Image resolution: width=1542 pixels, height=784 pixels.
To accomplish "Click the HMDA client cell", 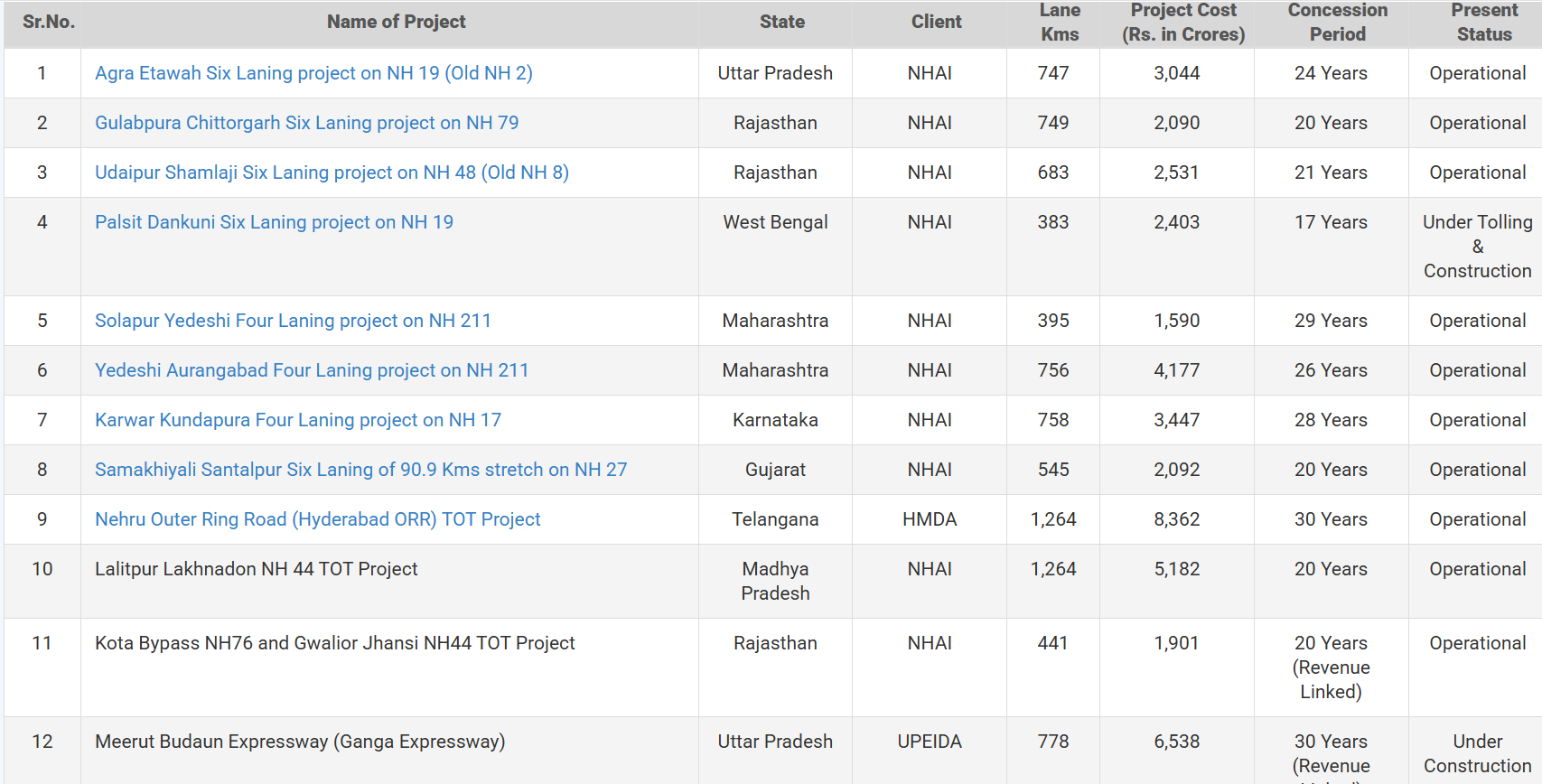I will [x=929, y=519].
